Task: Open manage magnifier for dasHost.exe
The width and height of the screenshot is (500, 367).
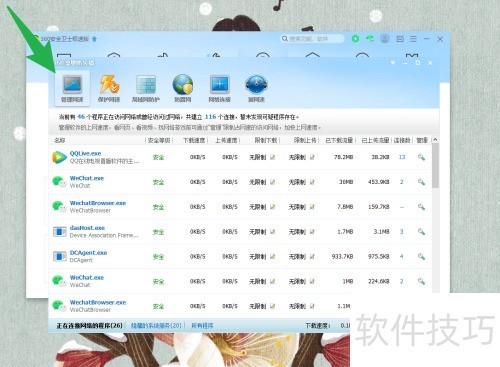Action: tap(421, 232)
